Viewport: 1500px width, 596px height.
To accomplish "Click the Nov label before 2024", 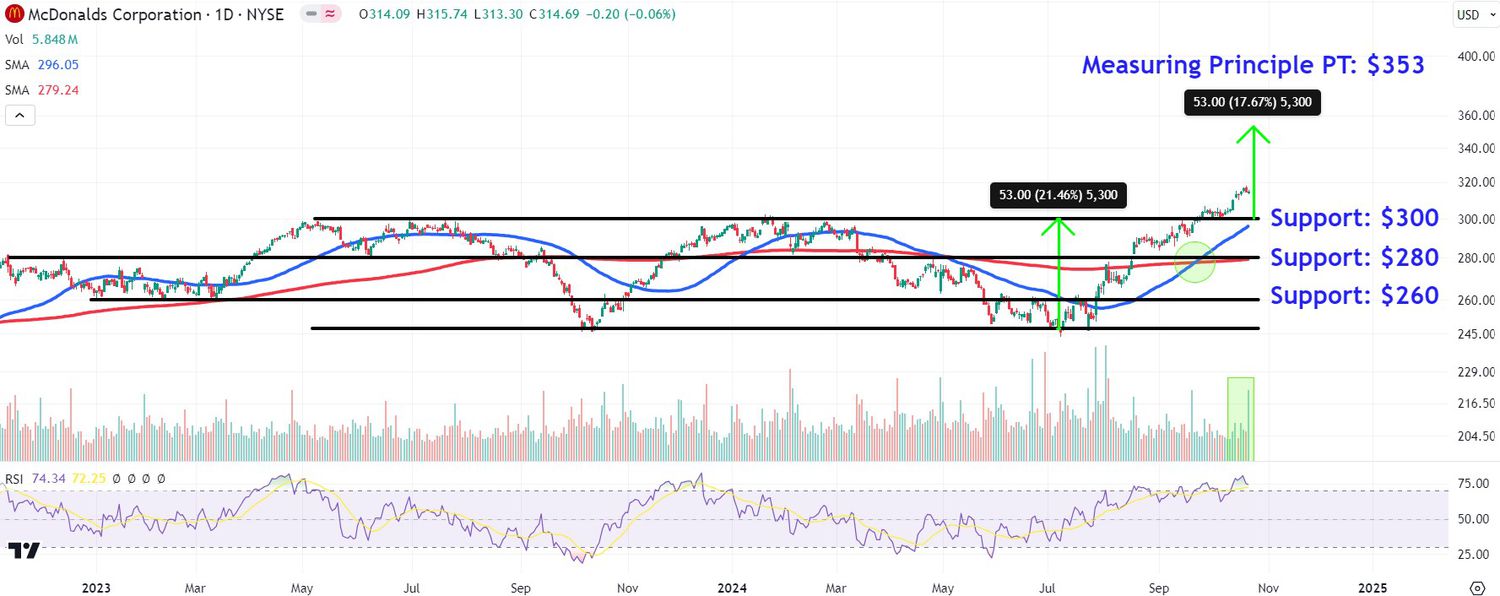I will point(627,586).
